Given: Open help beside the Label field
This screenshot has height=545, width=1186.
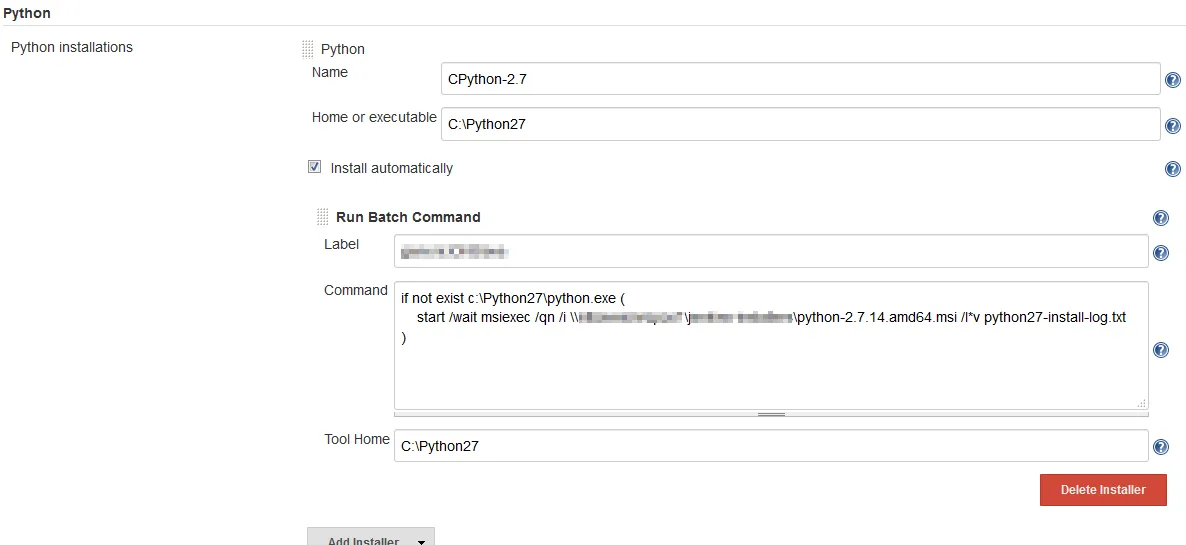Looking at the screenshot, I should (x=1161, y=254).
